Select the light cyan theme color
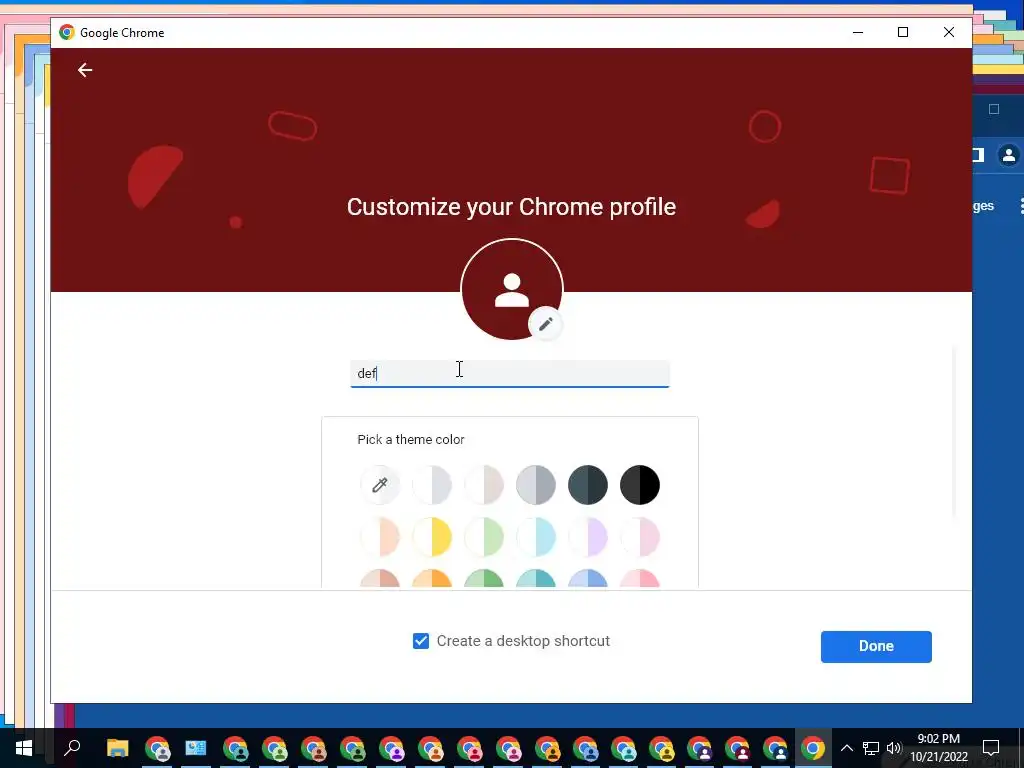This screenshot has height=768, width=1024. (536, 537)
